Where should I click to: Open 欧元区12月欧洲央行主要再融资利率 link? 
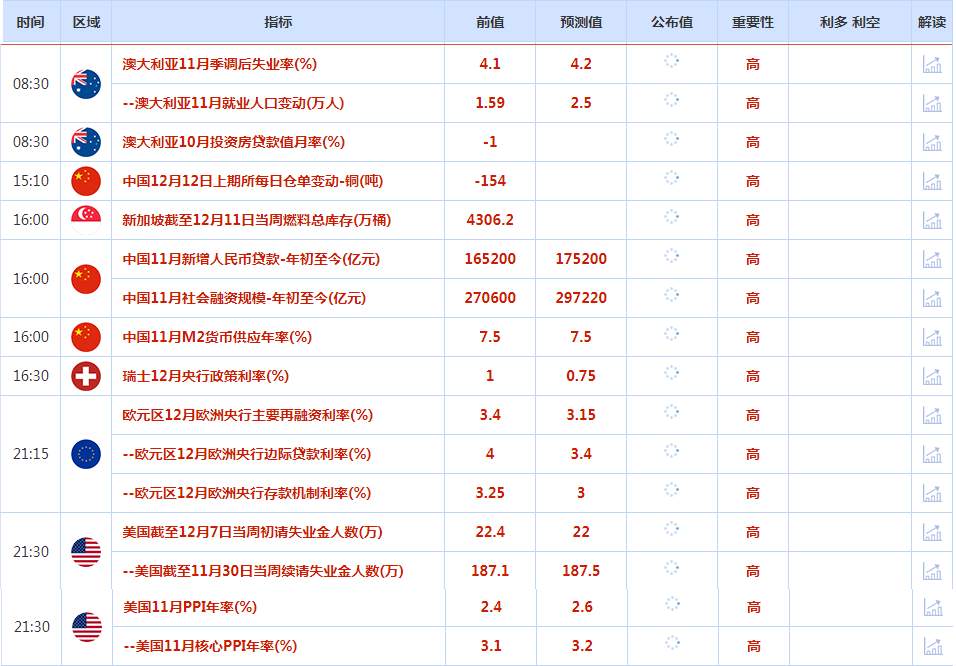(x=248, y=415)
